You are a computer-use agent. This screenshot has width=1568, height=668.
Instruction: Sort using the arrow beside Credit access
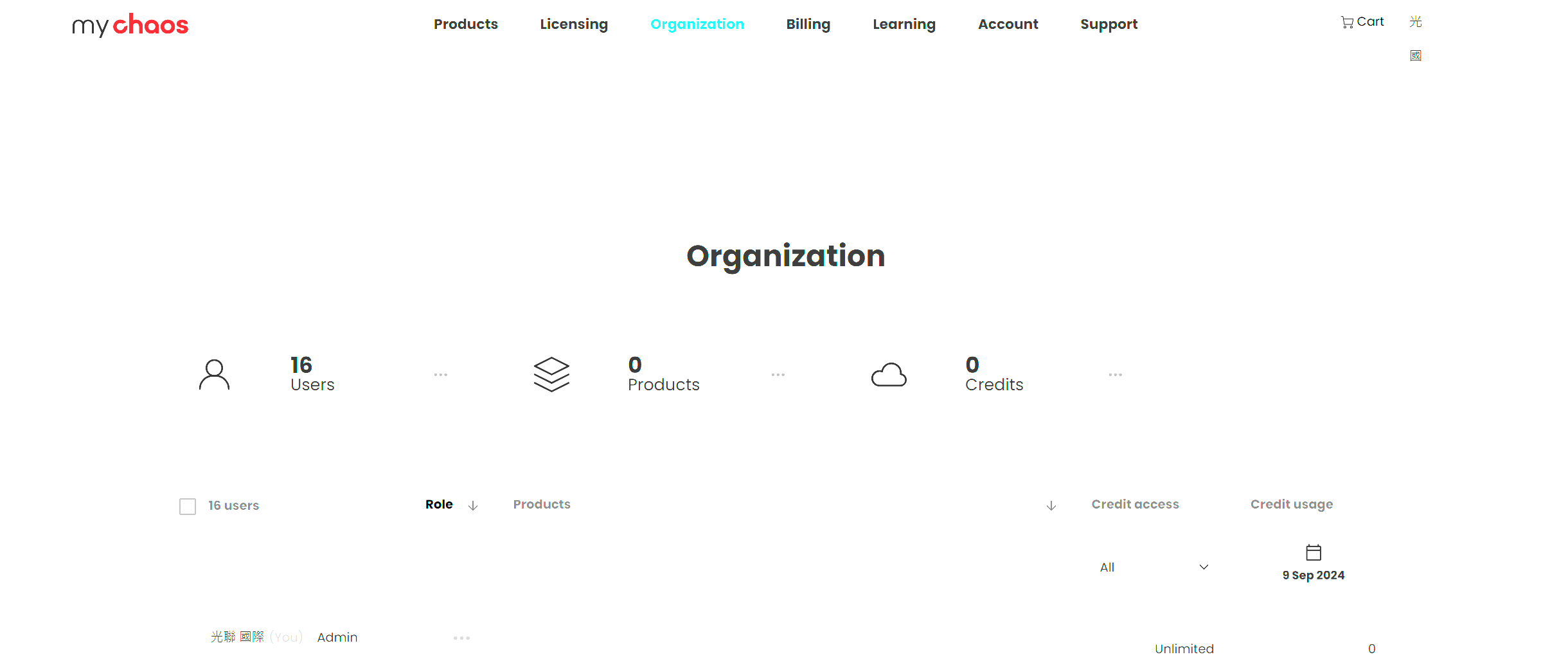[1051, 506]
